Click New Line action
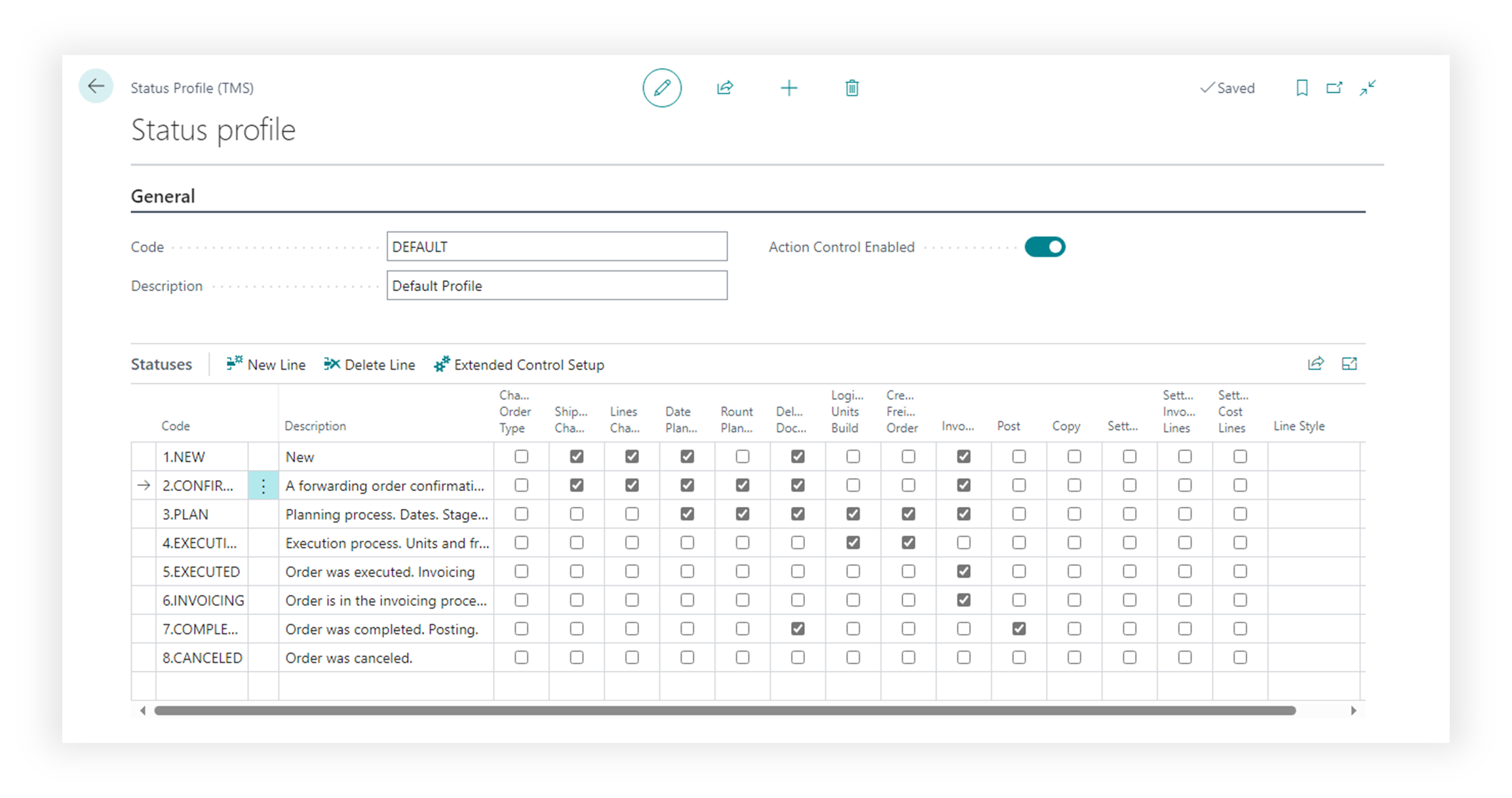1512x798 pixels. (266, 365)
